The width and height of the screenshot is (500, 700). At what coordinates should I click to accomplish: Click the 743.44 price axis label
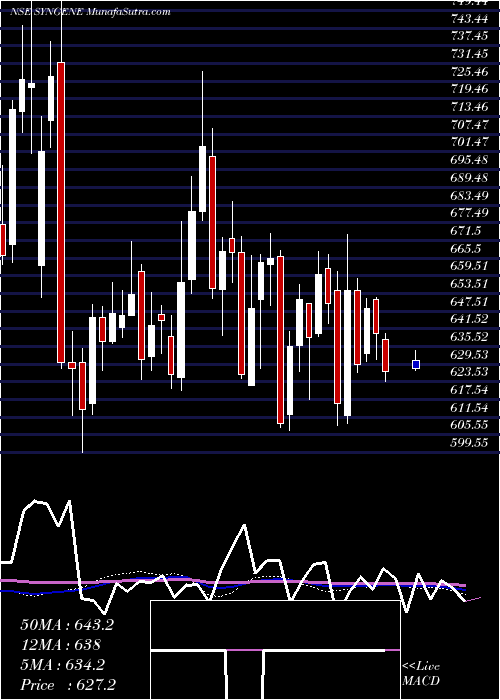[470, 18]
